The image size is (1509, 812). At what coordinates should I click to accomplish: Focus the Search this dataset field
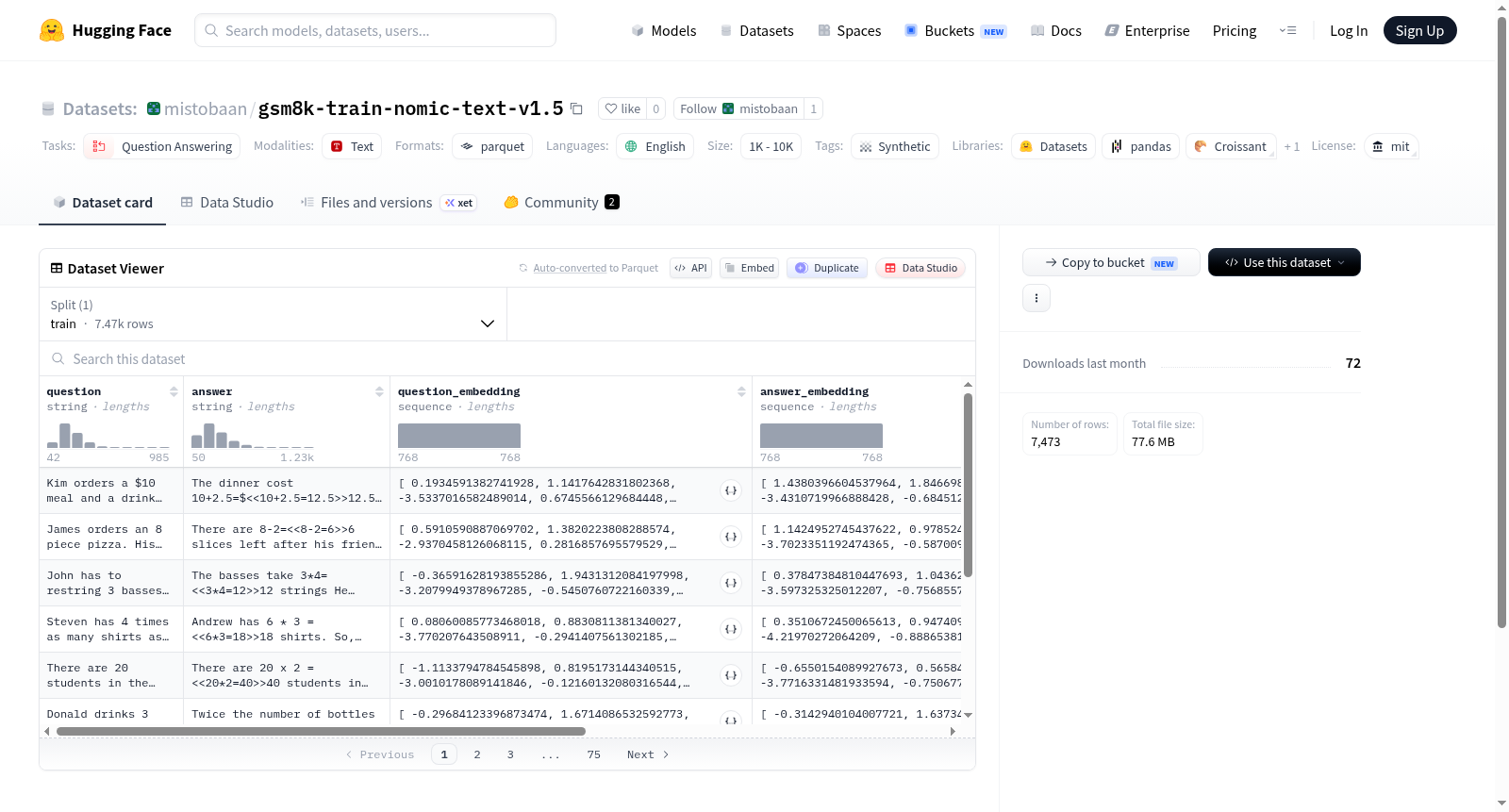[507, 358]
